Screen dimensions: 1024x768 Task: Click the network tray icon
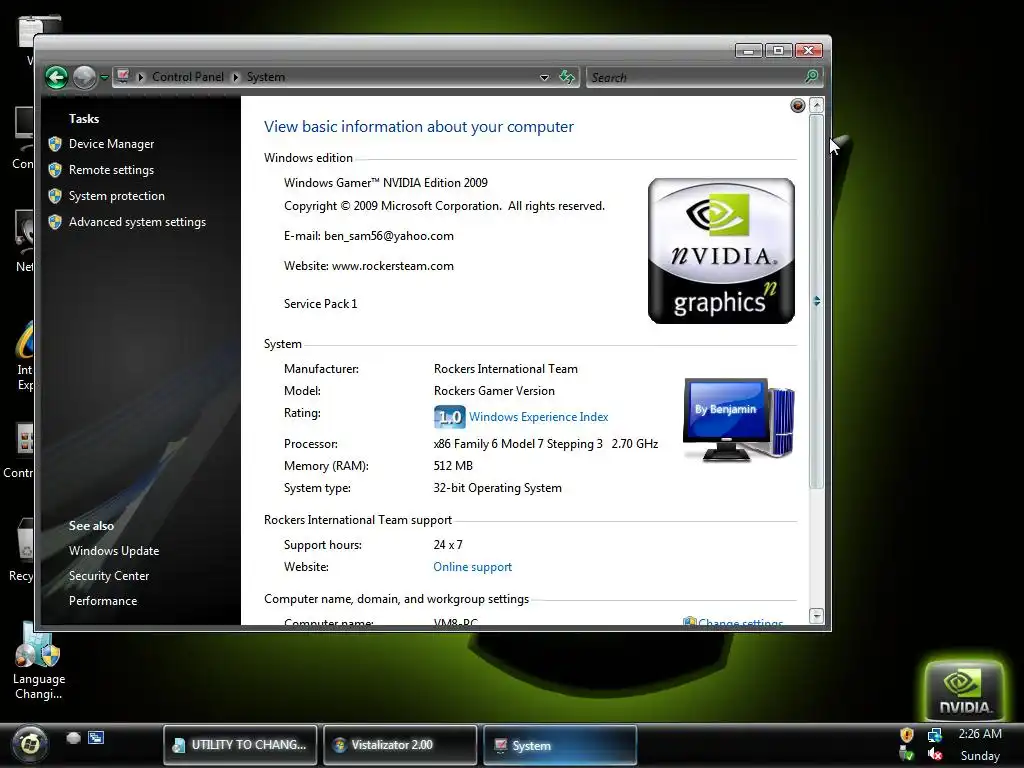coord(935,735)
